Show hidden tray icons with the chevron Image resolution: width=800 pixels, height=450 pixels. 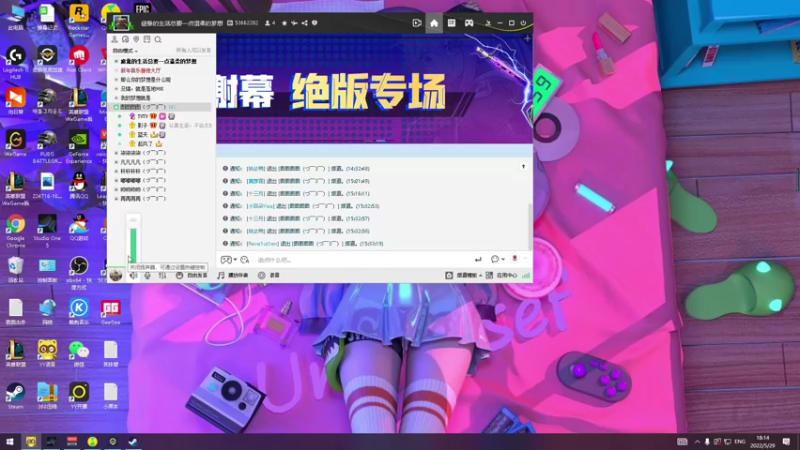coord(697,441)
